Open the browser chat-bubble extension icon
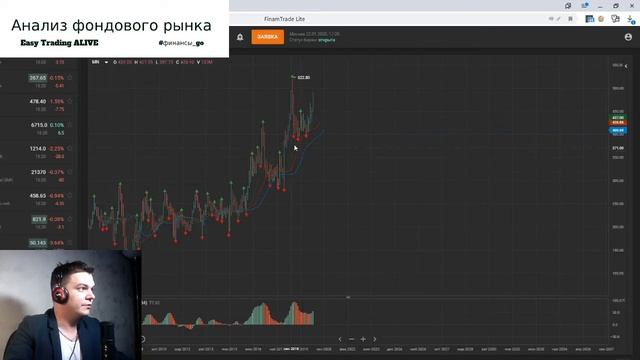The width and height of the screenshot is (640, 360). coord(615,19)
